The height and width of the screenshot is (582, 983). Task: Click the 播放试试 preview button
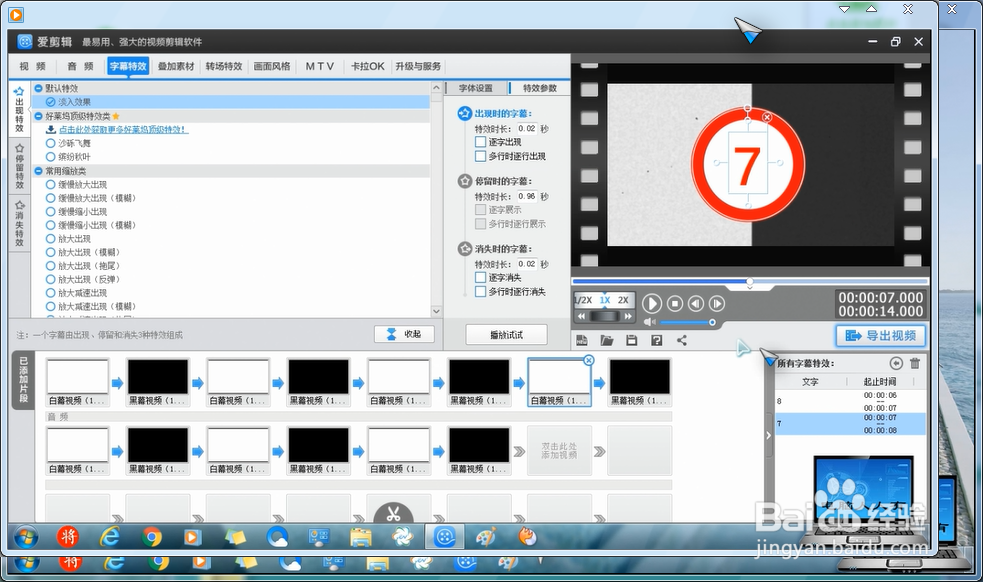point(507,335)
